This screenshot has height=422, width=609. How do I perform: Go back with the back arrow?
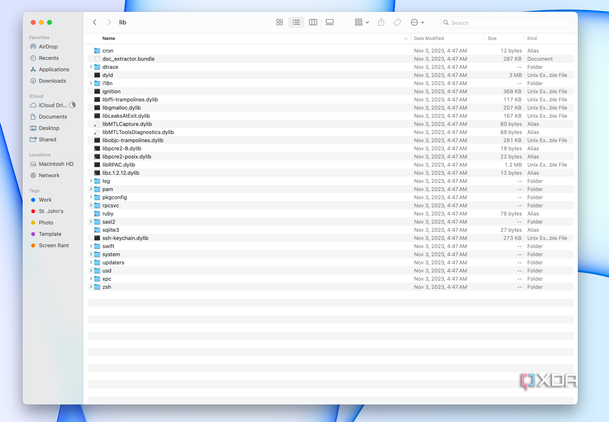pos(95,23)
